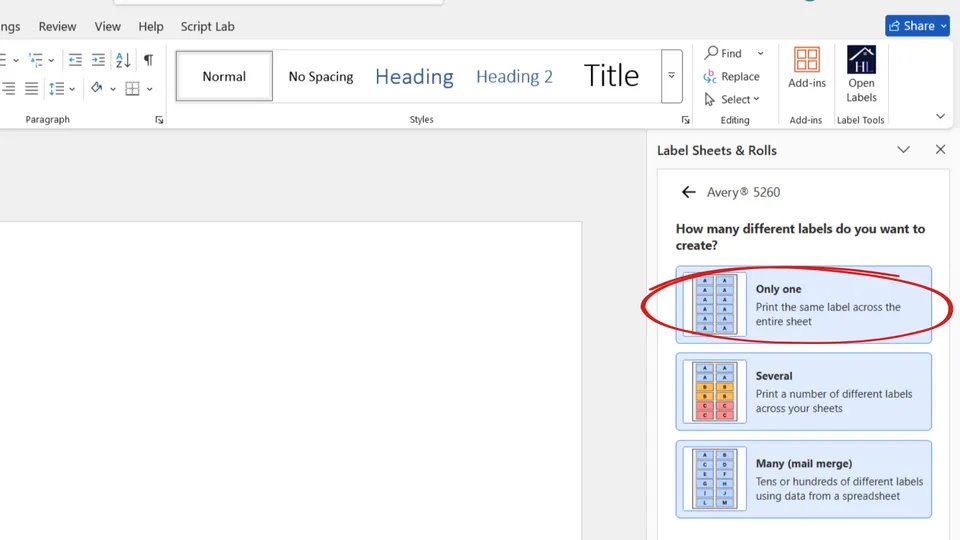The height and width of the screenshot is (540, 960).
Task: Apply justify alignment
Action: (31, 89)
